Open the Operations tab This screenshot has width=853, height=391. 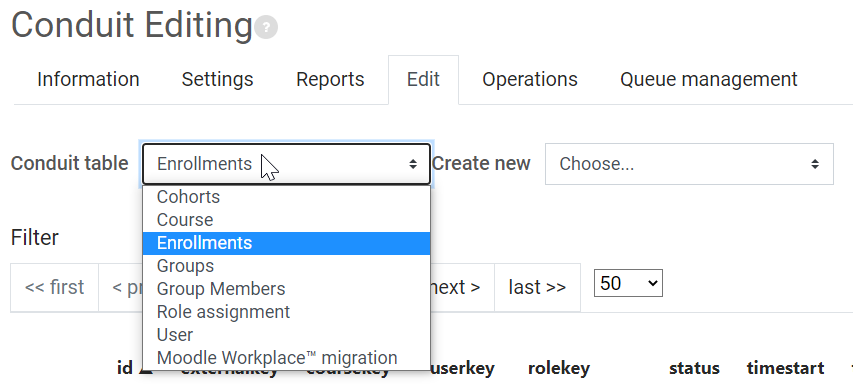click(530, 79)
